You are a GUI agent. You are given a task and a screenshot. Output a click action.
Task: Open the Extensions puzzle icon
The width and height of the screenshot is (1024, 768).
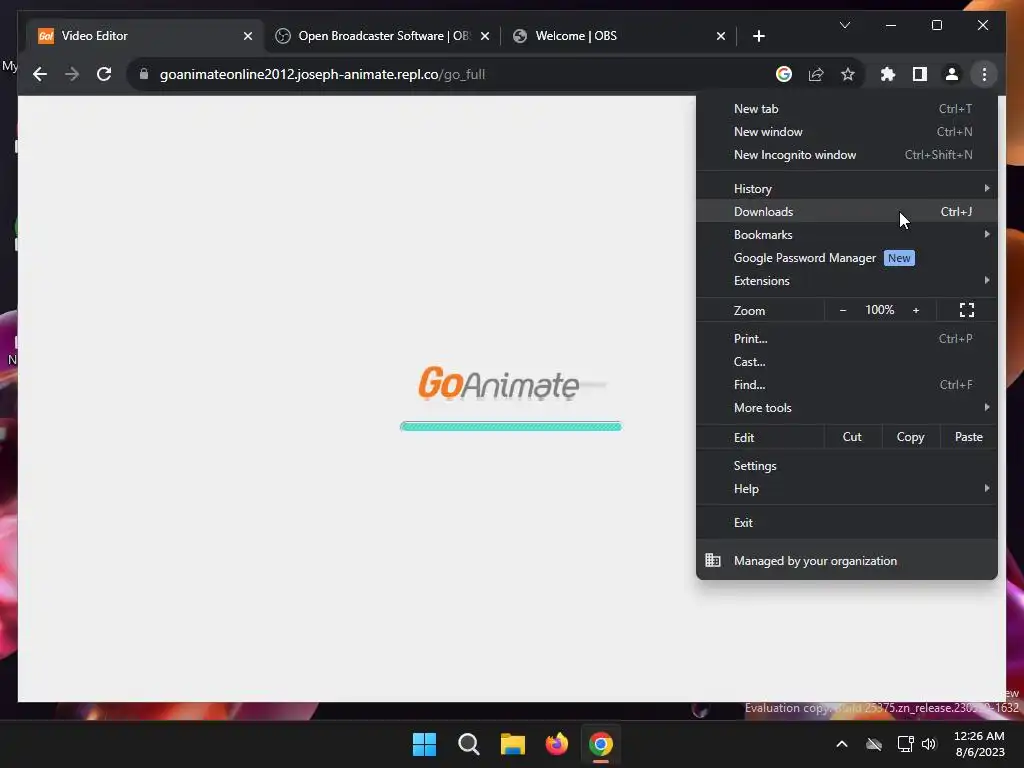888,74
